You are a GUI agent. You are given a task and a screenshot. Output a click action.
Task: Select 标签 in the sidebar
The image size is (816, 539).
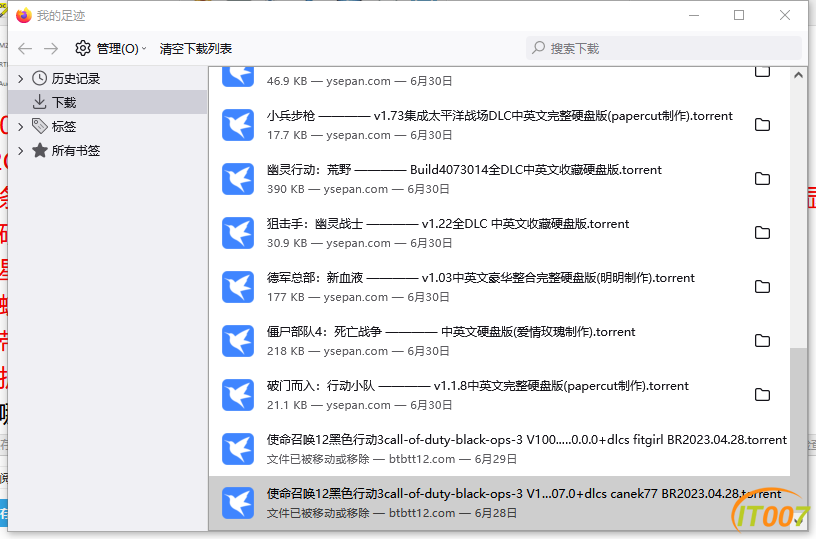tap(63, 126)
